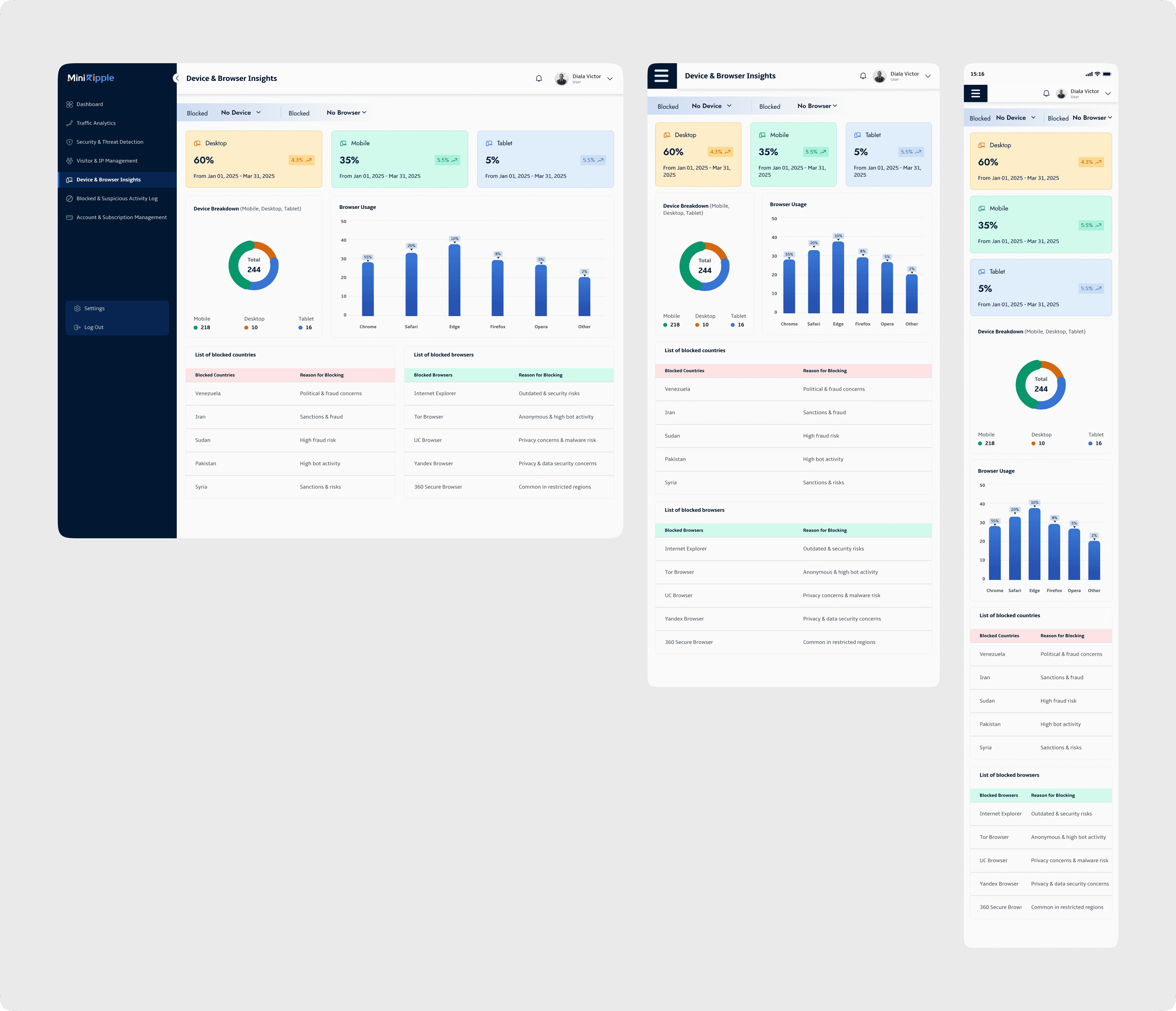
Task: Click the notification bell in the sidebar layout header
Action: (539, 79)
